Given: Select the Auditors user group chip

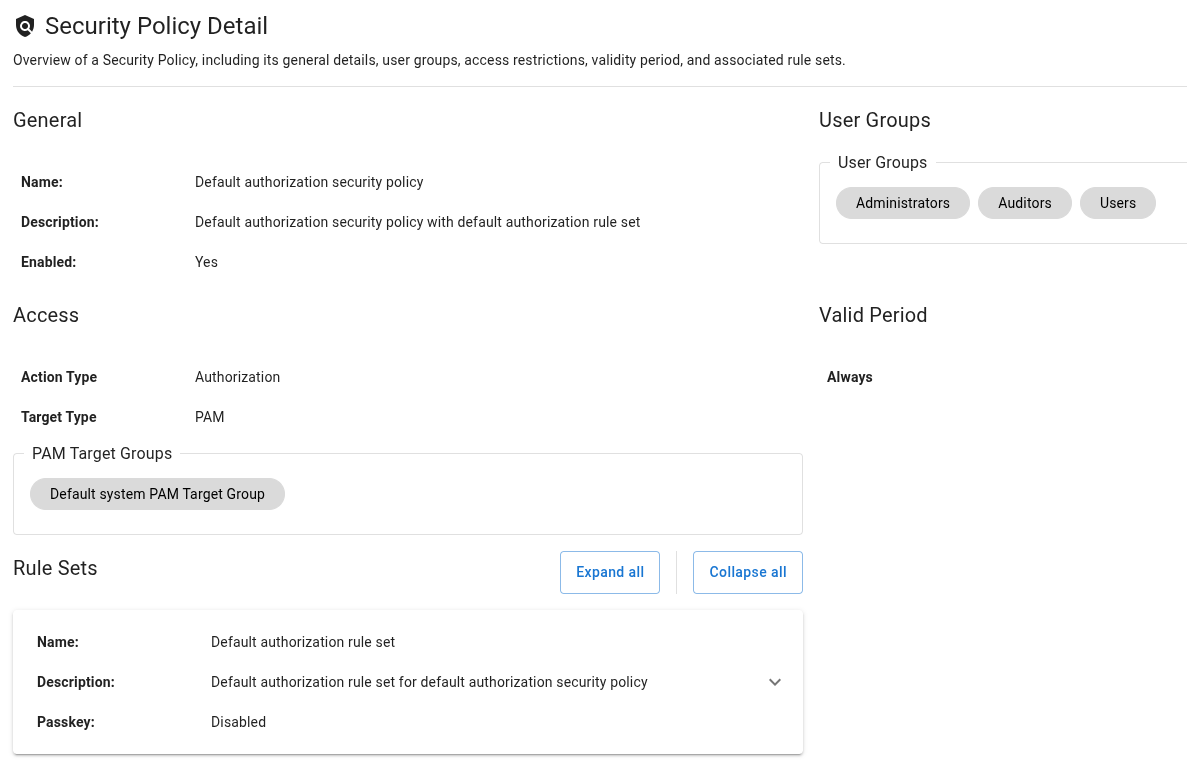Looking at the screenshot, I should tap(1025, 203).
